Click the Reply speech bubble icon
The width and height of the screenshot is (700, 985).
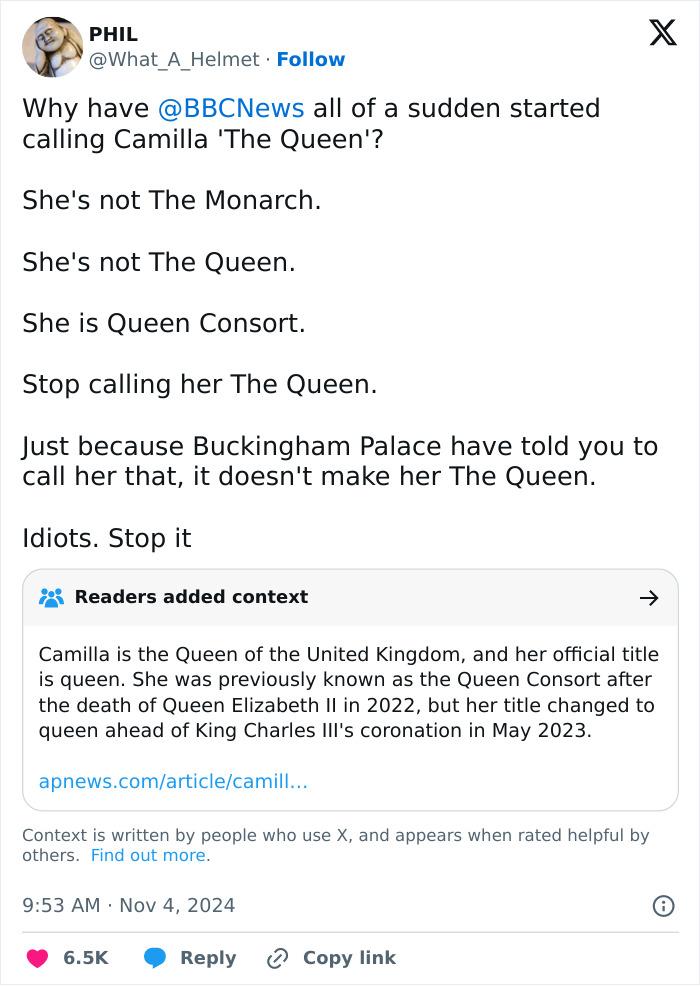pos(155,957)
